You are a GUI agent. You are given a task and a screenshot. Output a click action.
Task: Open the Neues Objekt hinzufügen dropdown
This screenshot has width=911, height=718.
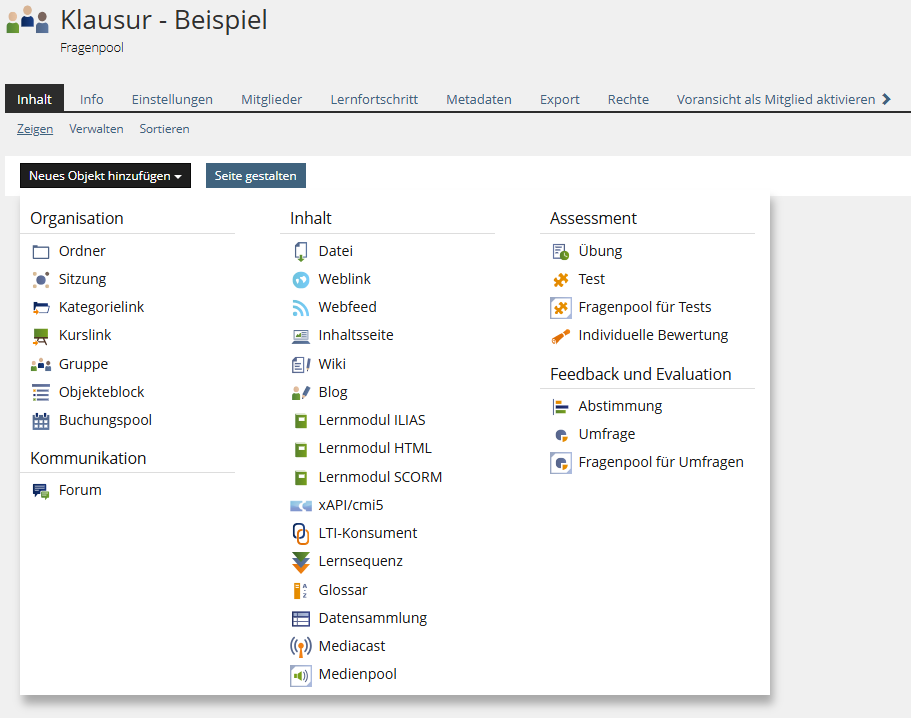click(105, 175)
